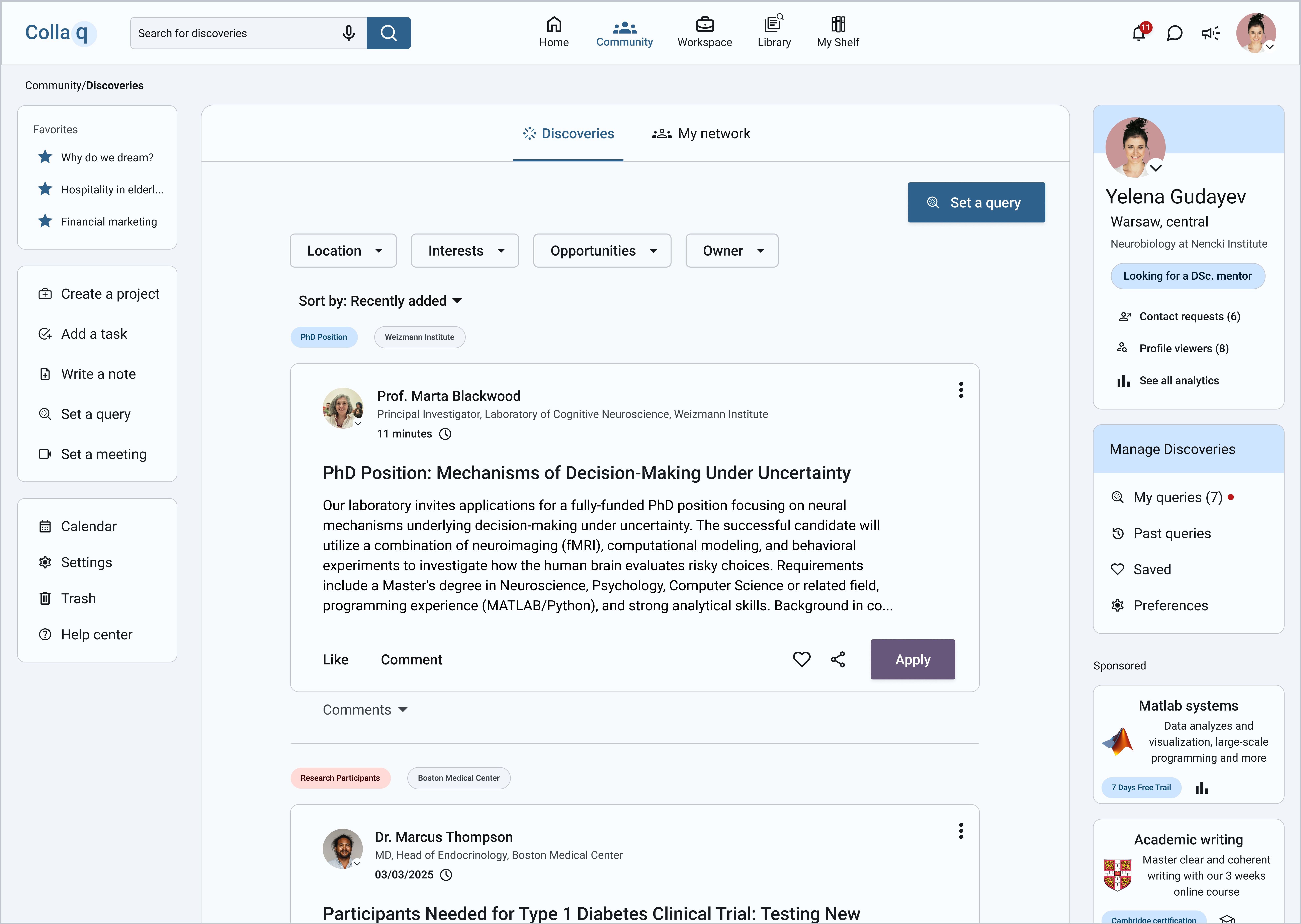Image resolution: width=1301 pixels, height=924 pixels.
Task: Click Apply on PhD Position post
Action: [913, 659]
